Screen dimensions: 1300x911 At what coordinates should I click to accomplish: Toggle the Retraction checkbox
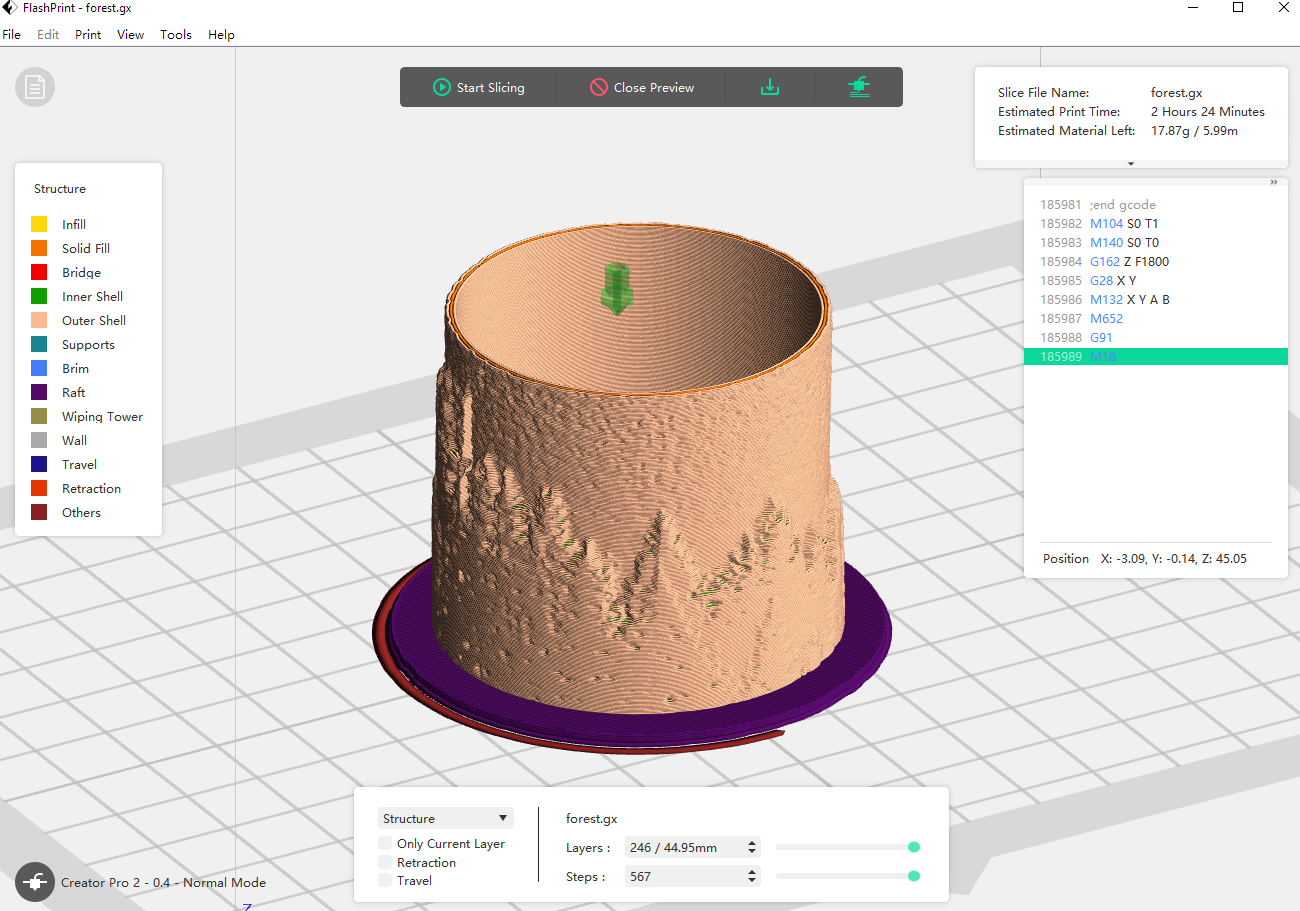pyautogui.click(x=385, y=862)
